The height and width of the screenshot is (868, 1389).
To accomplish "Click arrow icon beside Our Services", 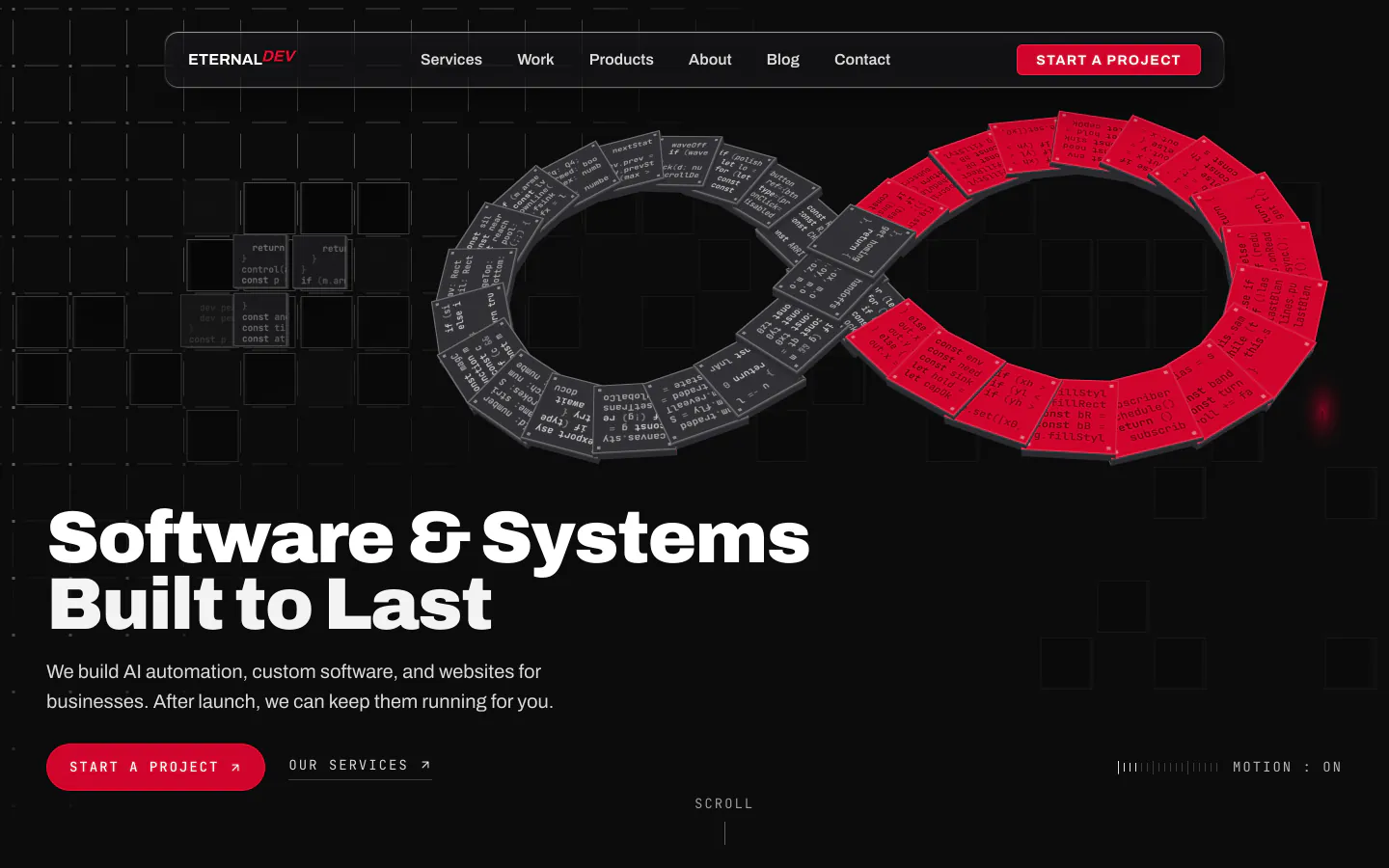I will (425, 765).
